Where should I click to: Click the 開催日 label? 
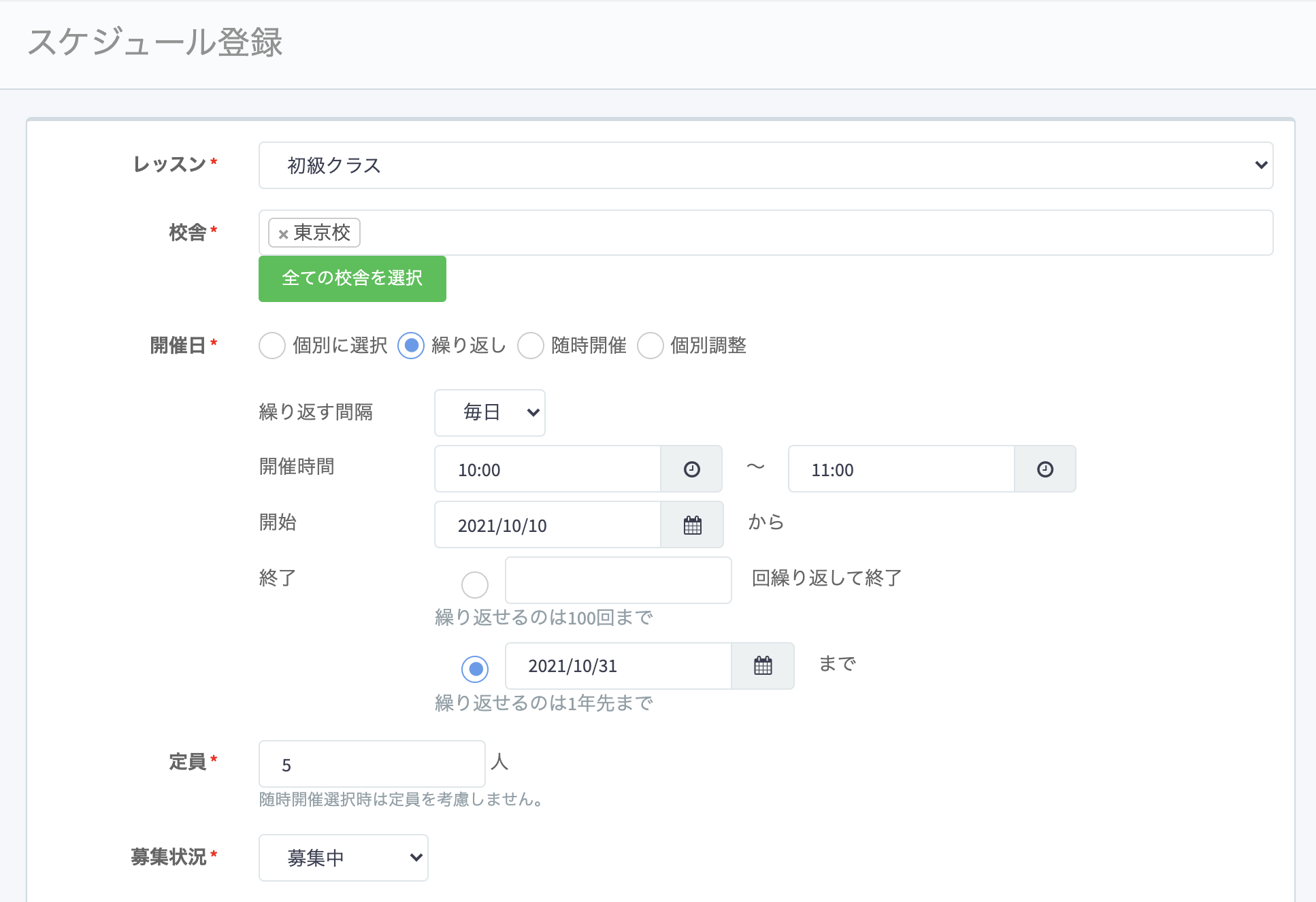pos(178,346)
